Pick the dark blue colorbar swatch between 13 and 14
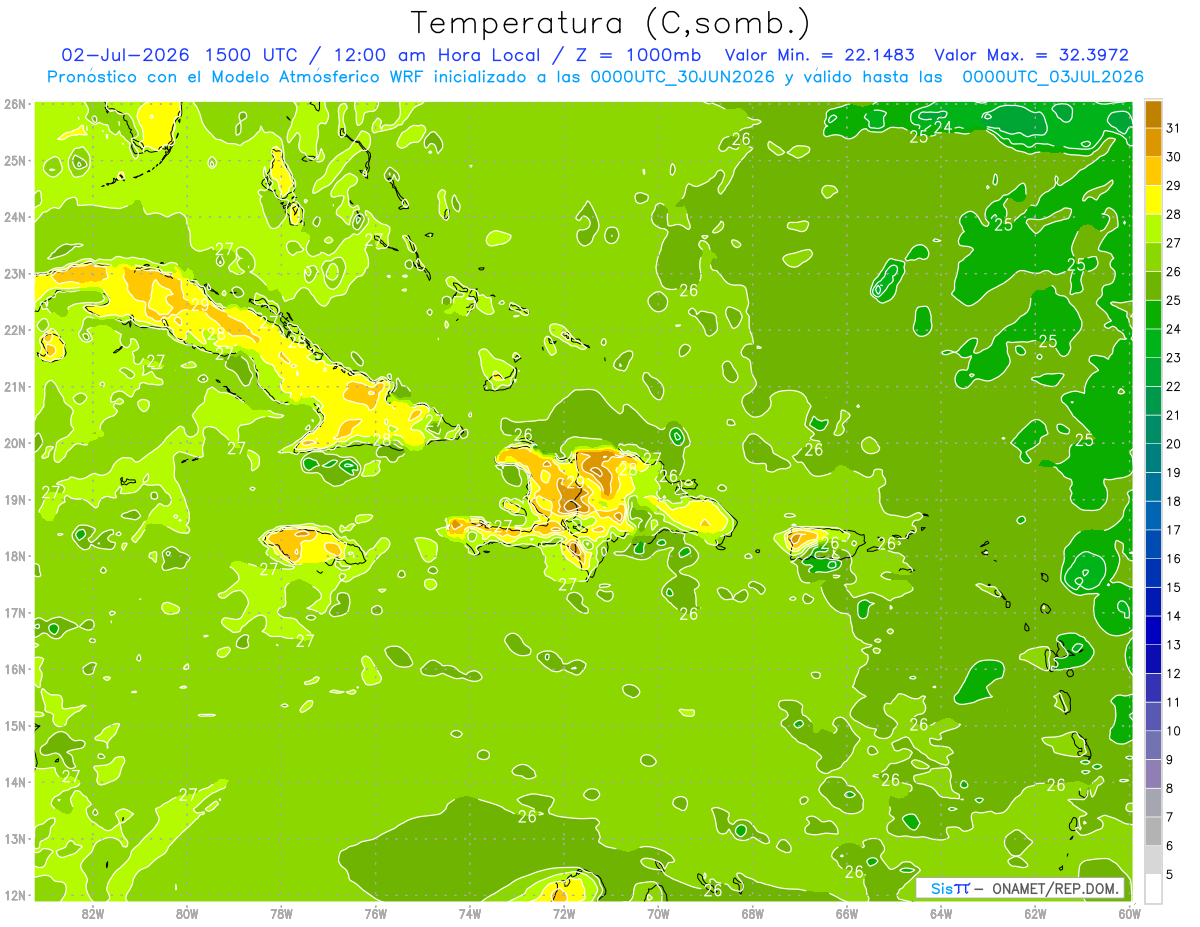Screen dimensions: 1200x927 pyautogui.click(x=1153, y=631)
